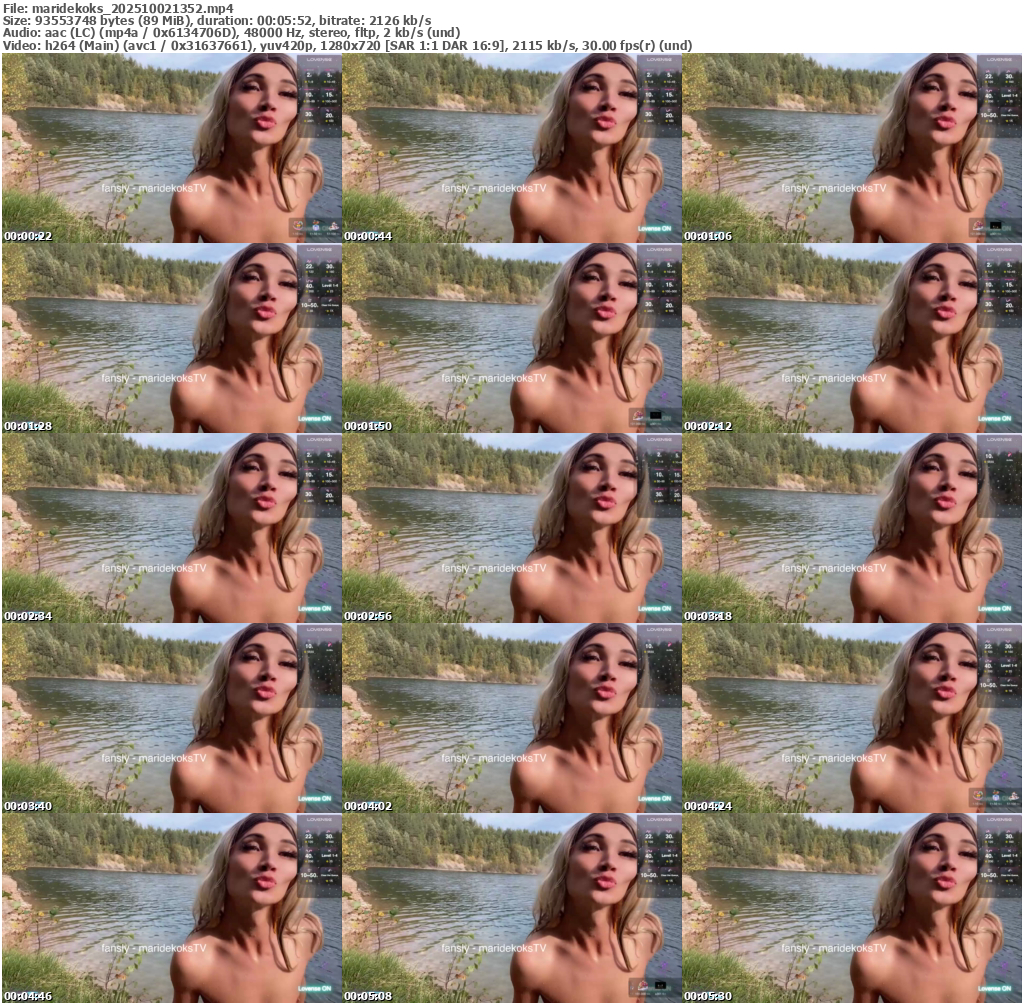Select the thumbnail at 00:01:50
1024x1003 pixels.
[512, 338]
